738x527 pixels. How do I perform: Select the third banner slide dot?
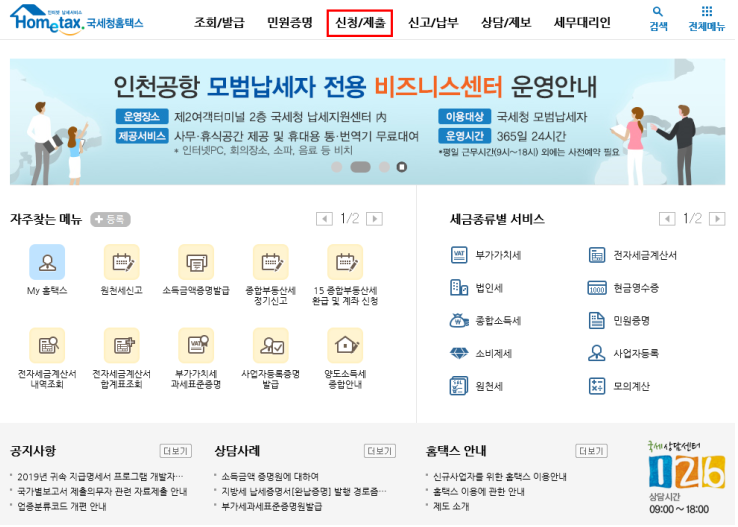(x=385, y=167)
